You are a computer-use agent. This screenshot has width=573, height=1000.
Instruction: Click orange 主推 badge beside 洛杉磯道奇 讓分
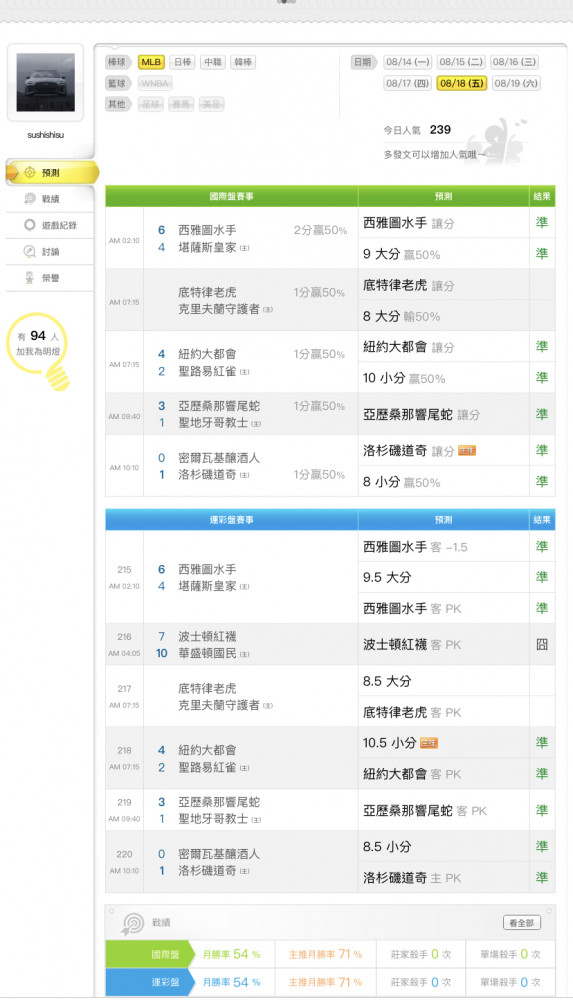pyautogui.click(x=467, y=451)
